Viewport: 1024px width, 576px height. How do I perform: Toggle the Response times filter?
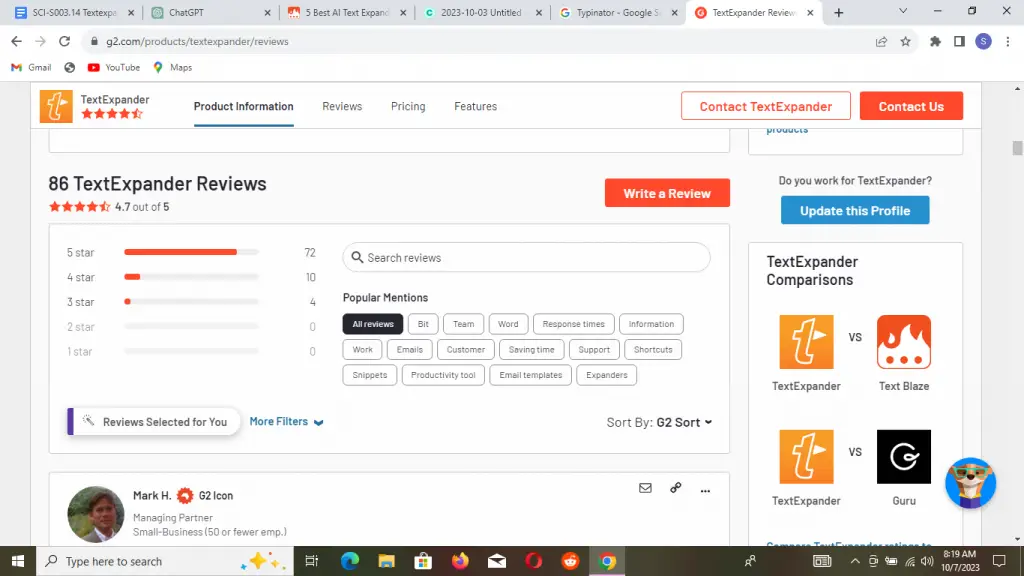[573, 324]
